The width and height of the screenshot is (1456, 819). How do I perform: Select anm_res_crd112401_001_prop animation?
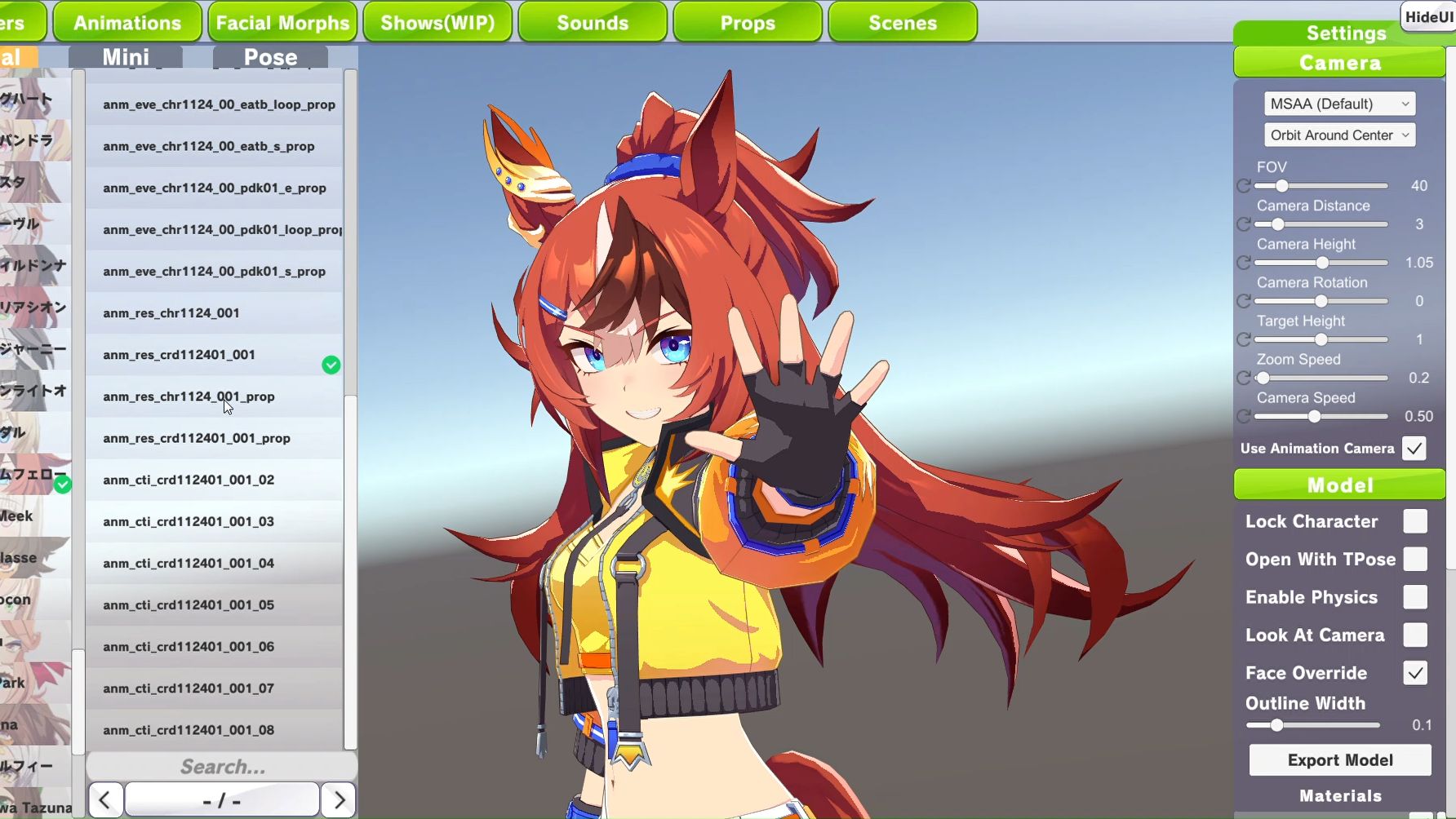coord(215,438)
